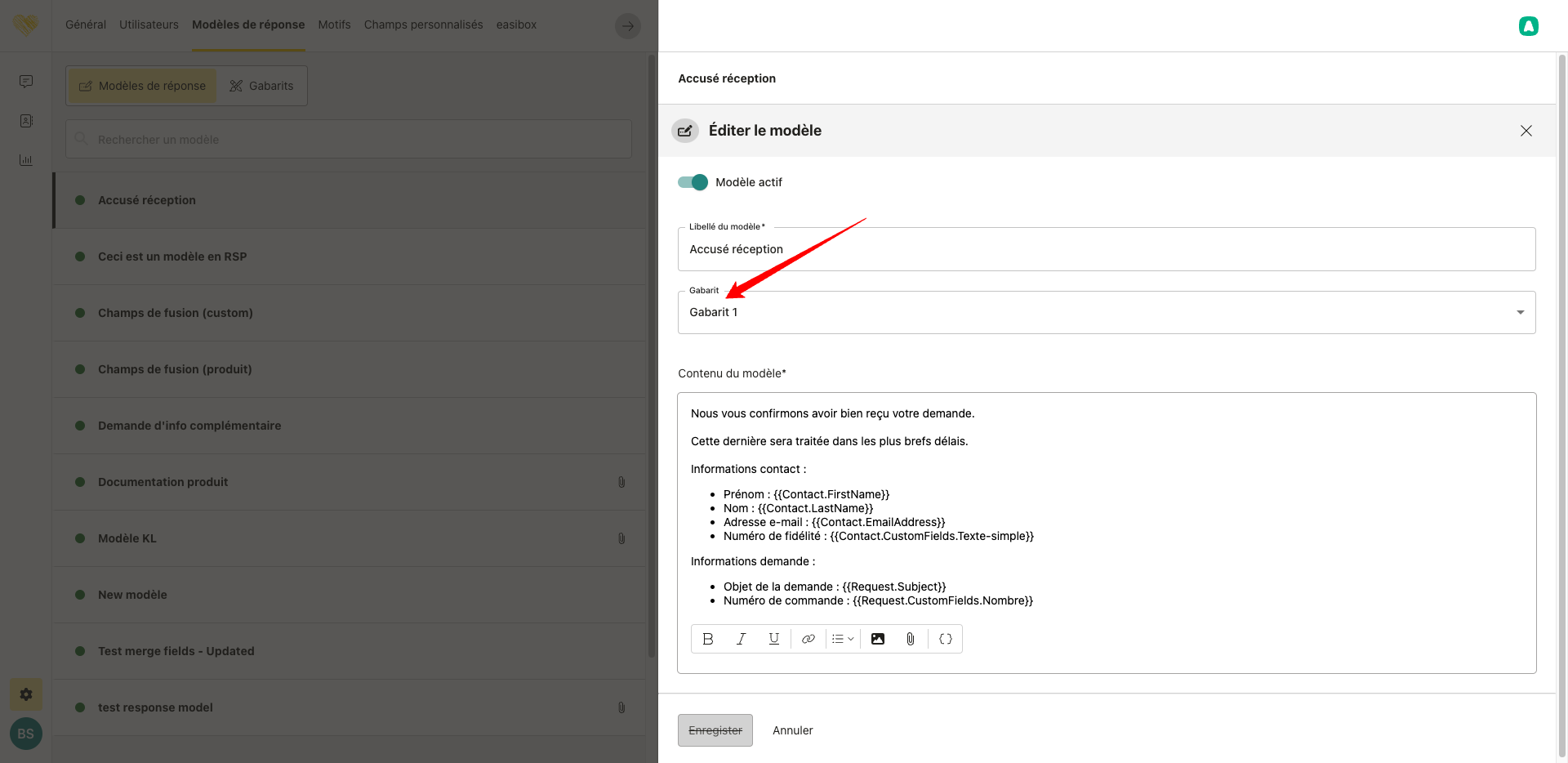Toggle bold formatting in editor toolbar

(708, 639)
